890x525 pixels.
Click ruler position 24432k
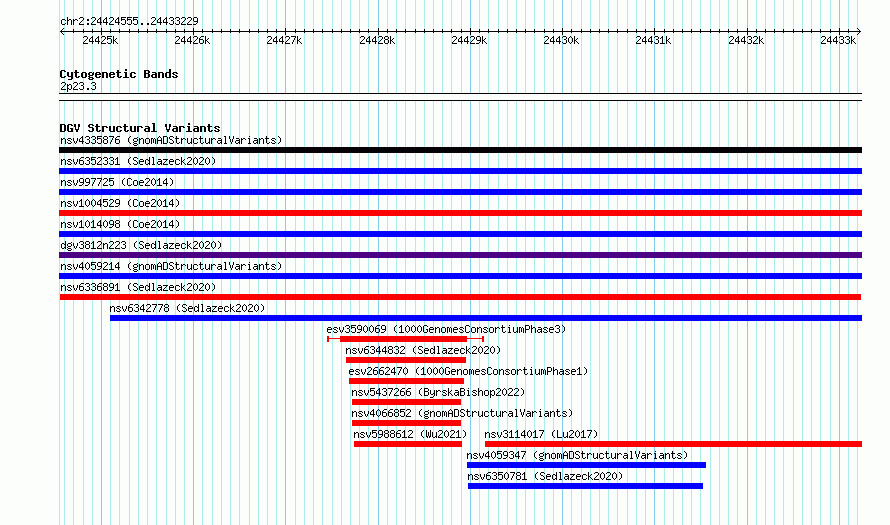click(746, 40)
